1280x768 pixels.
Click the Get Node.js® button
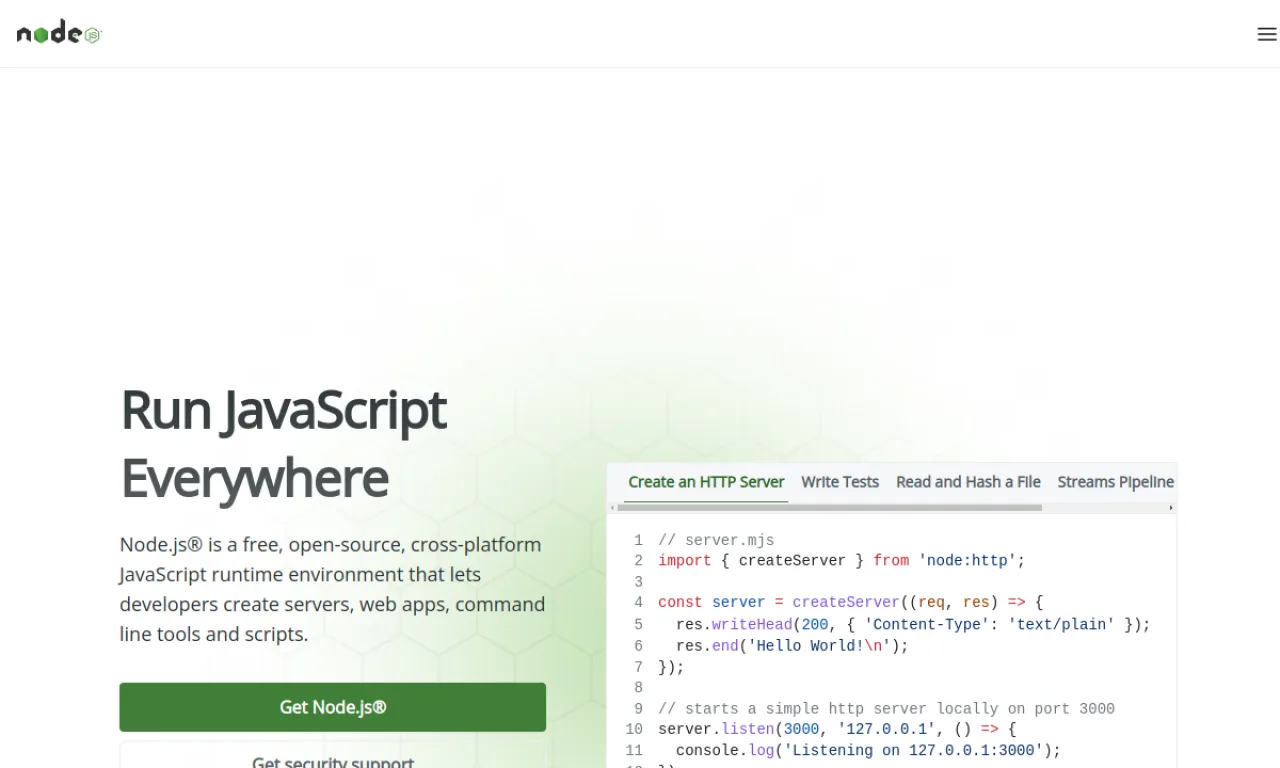click(333, 707)
